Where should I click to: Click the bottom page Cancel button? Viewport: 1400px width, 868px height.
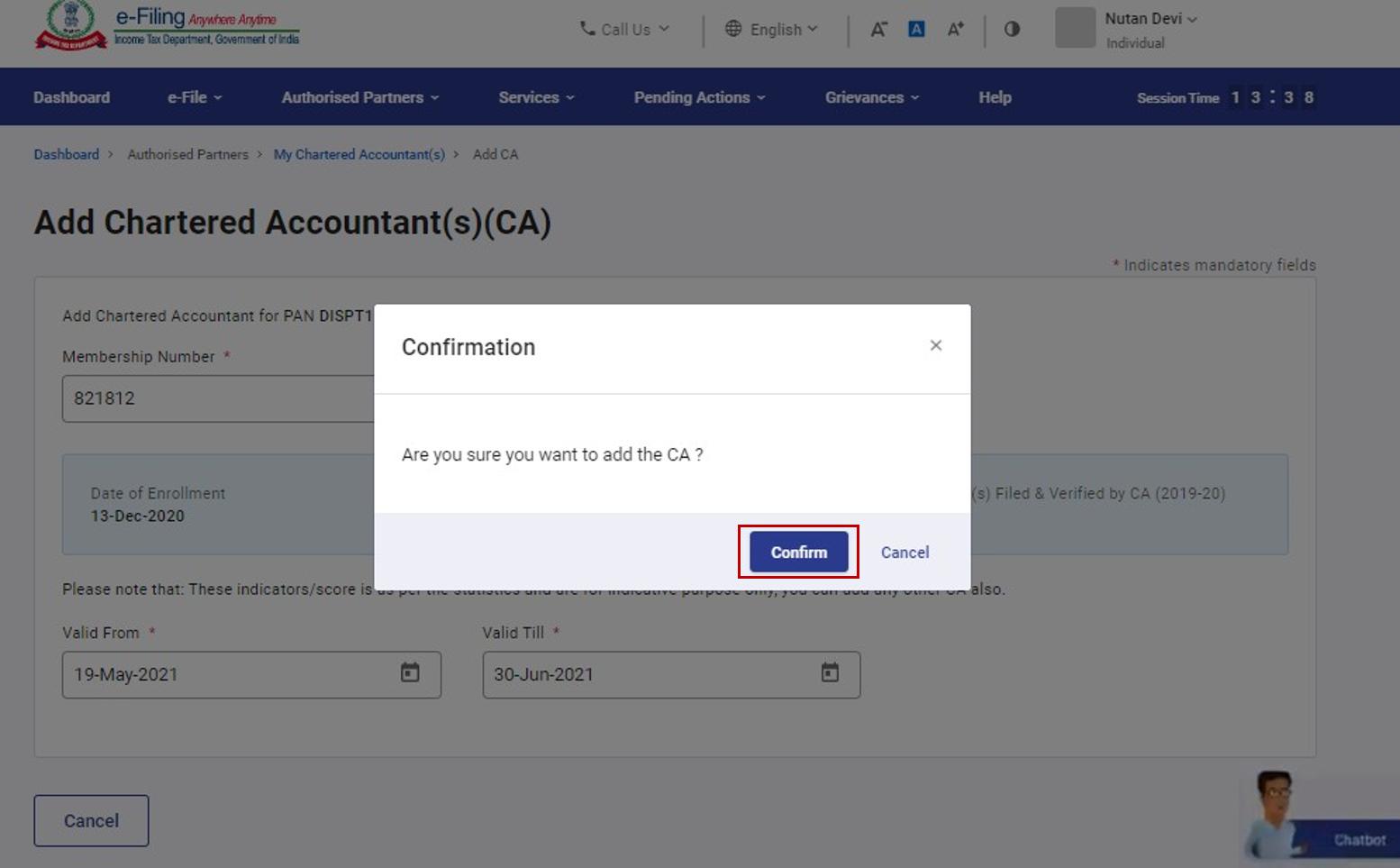(x=91, y=820)
